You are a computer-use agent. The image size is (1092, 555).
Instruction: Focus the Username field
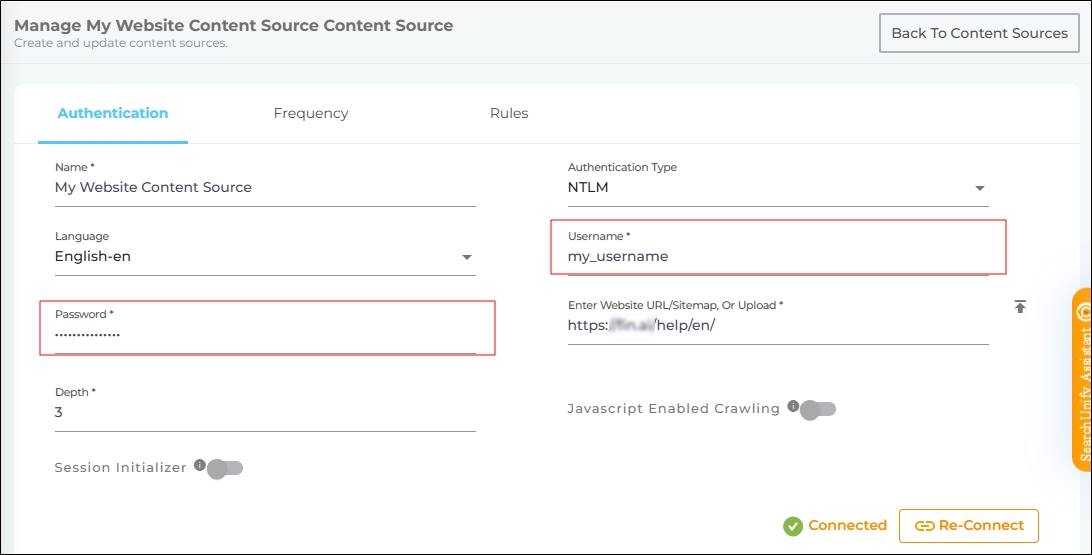tap(777, 257)
